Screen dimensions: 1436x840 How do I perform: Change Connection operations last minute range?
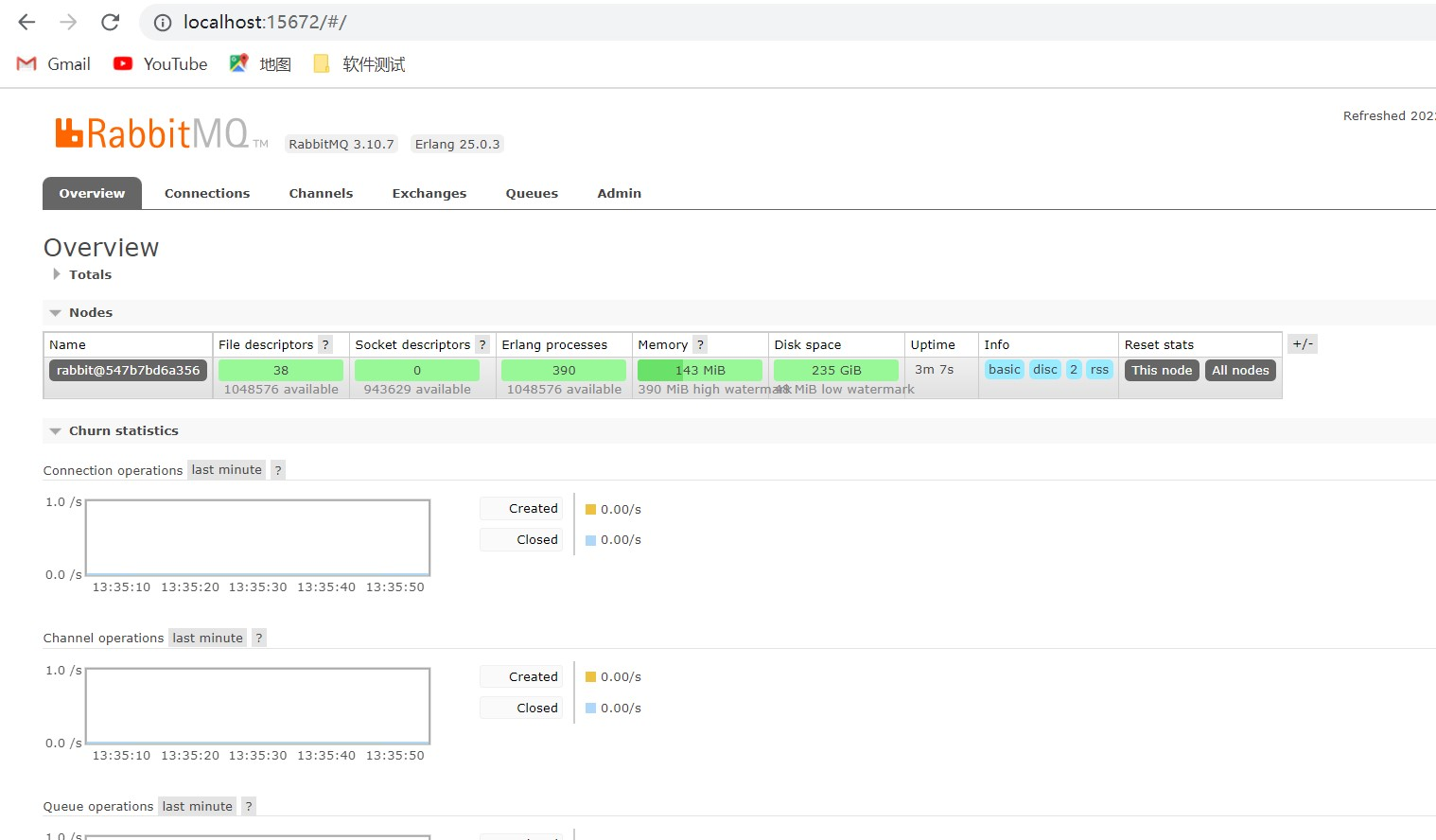coord(227,470)
